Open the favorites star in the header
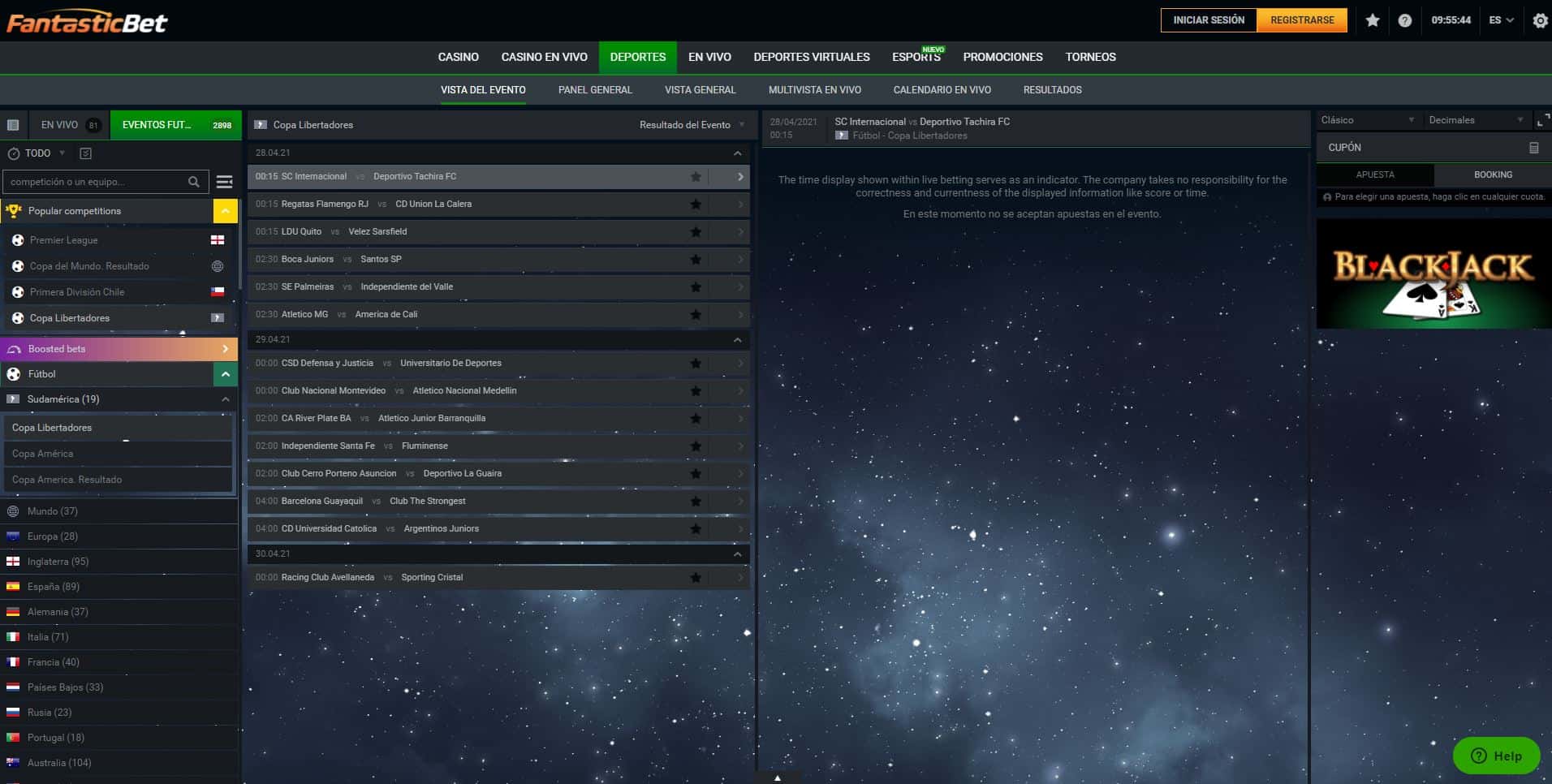 coord(1373,20)
